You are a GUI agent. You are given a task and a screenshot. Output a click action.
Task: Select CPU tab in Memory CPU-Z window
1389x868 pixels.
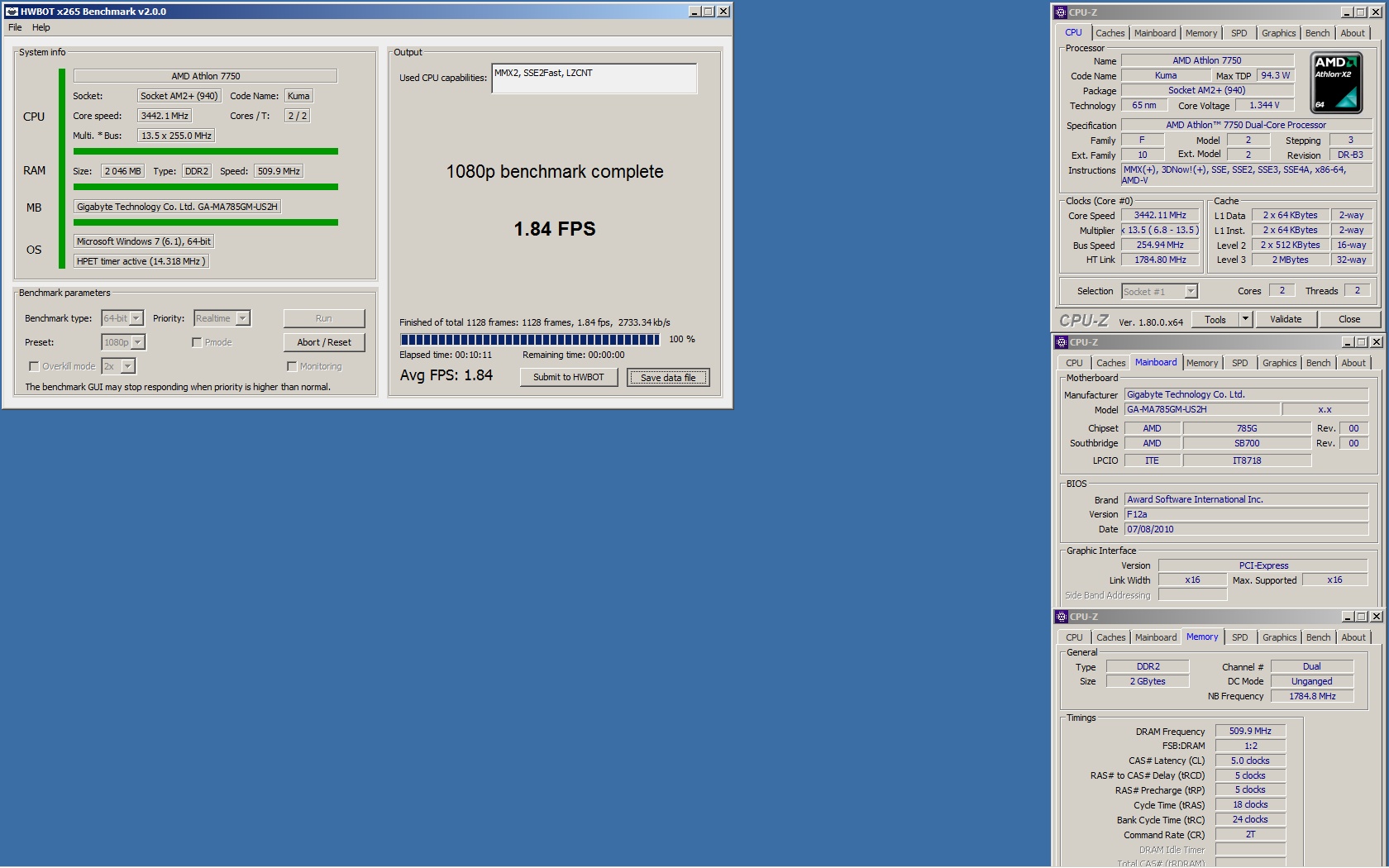1074,637
